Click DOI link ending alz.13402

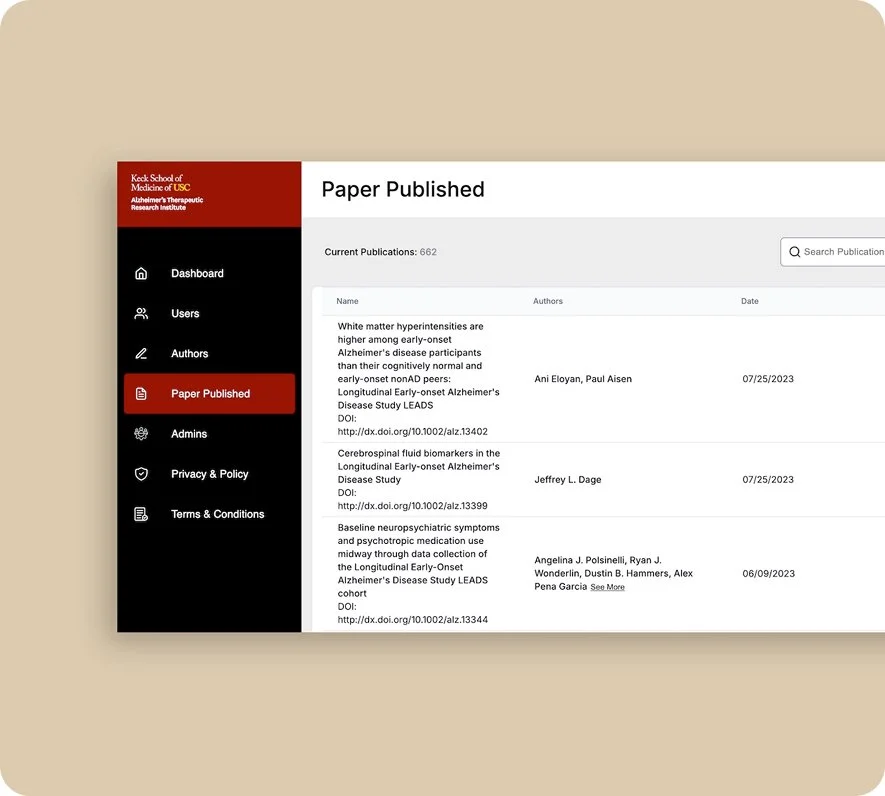[413, 431]
